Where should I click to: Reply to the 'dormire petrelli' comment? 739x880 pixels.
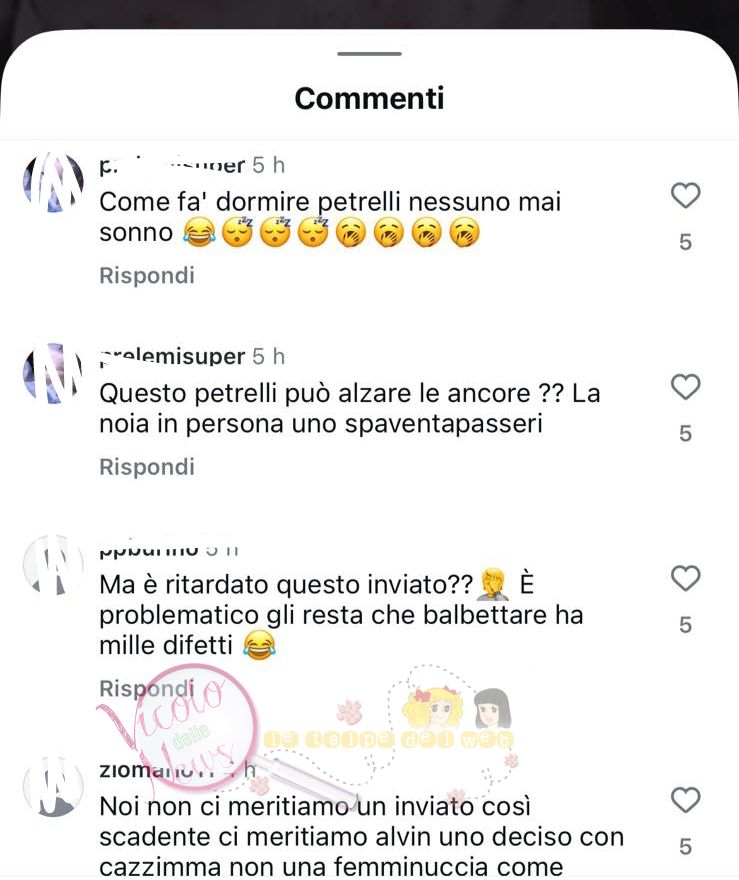147,276
